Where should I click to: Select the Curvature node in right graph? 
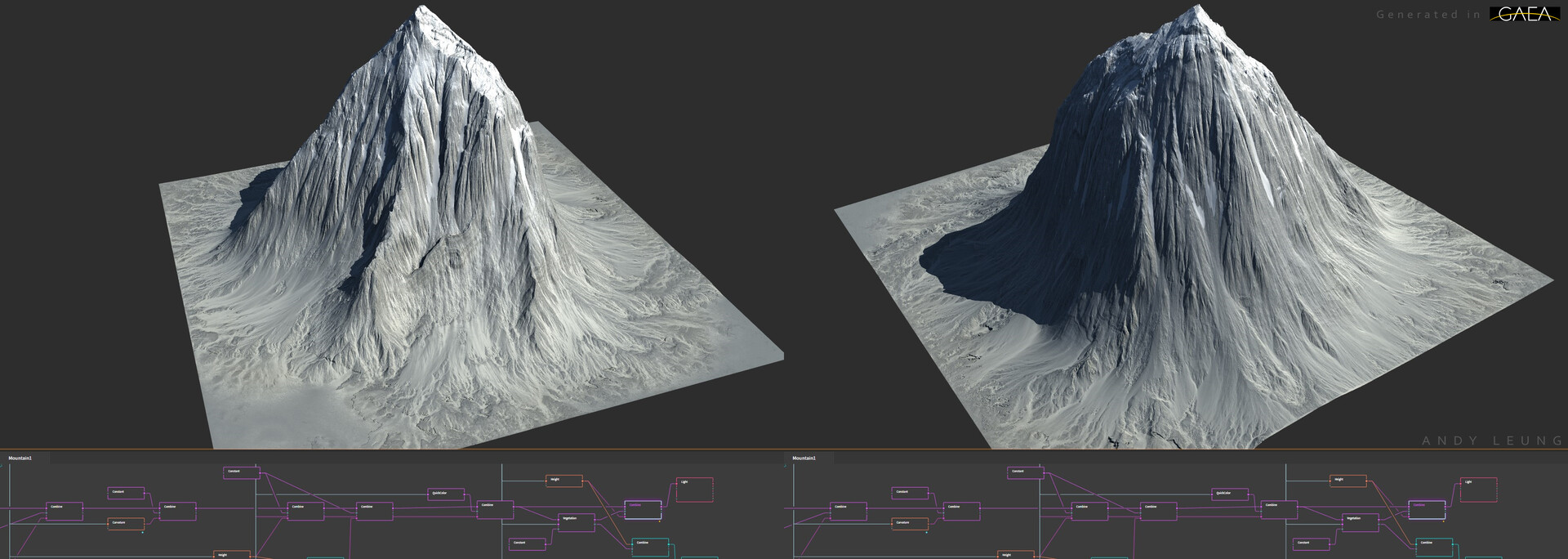[910, 523]
